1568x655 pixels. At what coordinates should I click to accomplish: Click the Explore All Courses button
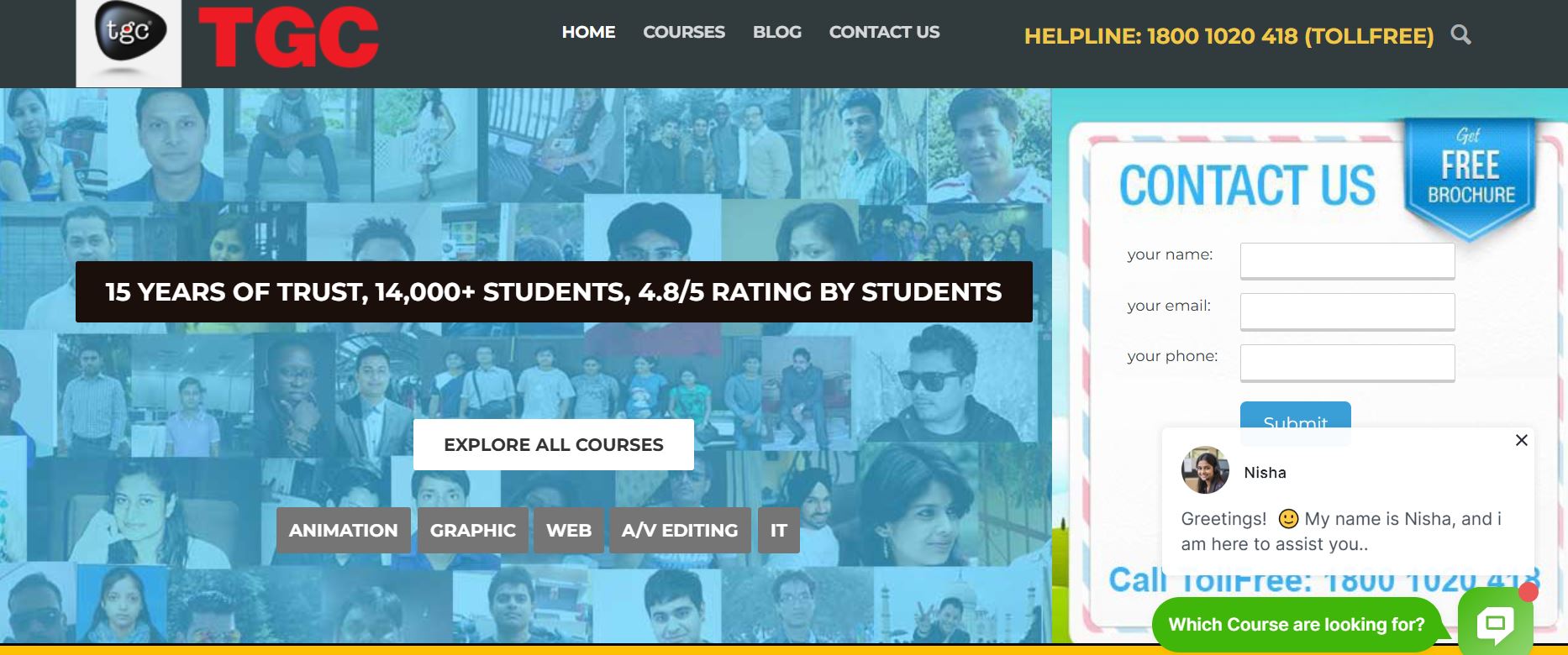pos(554,444)
